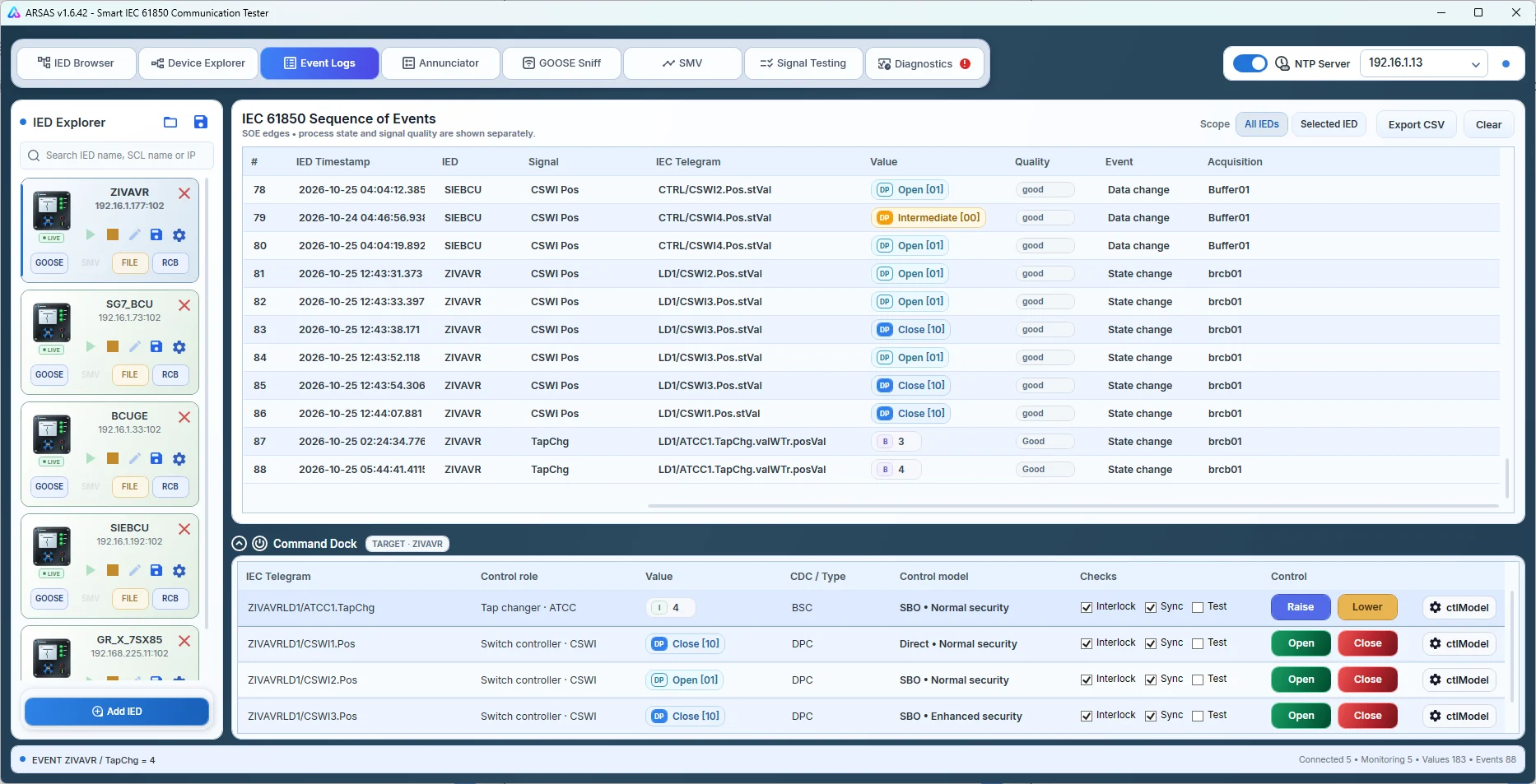
Task: Click Add IED button
Action: click(x=117, y=712)
